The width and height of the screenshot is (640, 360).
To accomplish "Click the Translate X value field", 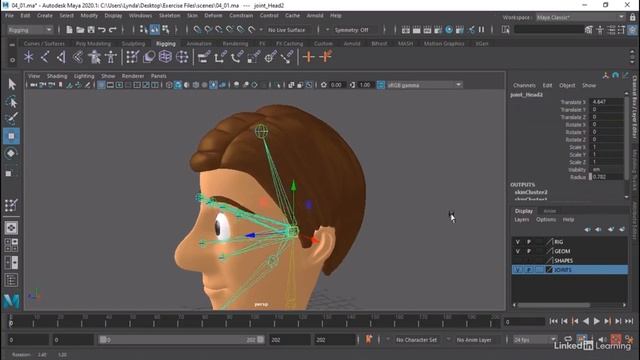I will point(607,102).
